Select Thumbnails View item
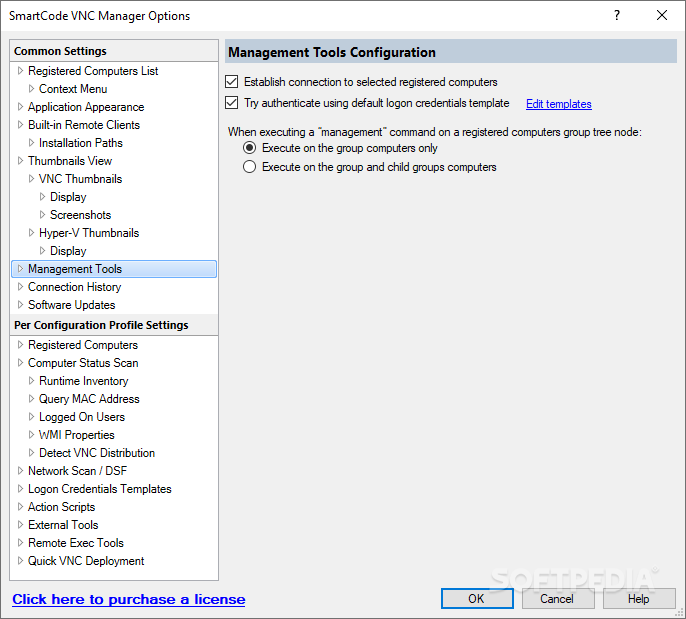This screenshot has width=686, height=619. click(x=70, y=161)
